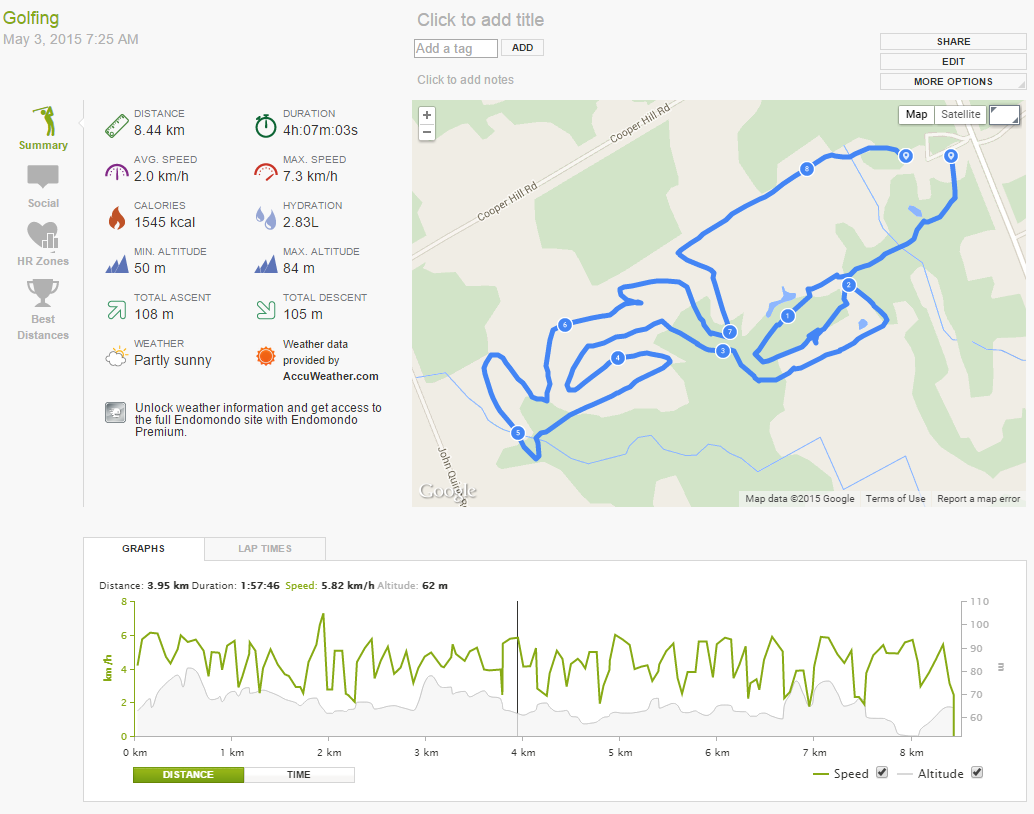
Task: Open the HR Zones heart icon
Action: pos(43,236)
